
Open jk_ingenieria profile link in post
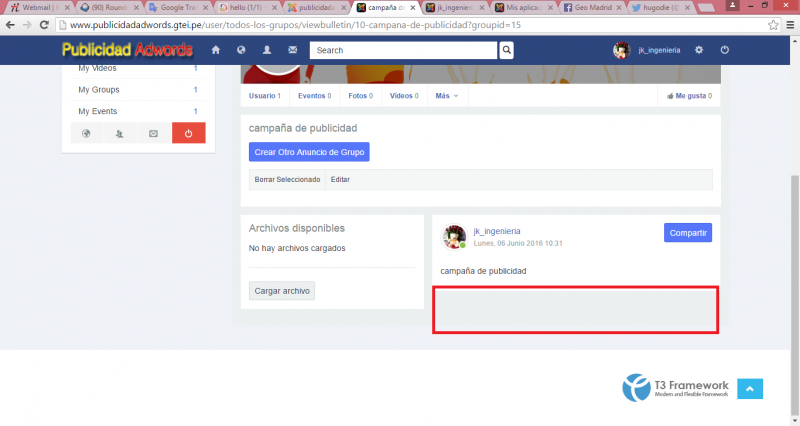click(497, 231)
